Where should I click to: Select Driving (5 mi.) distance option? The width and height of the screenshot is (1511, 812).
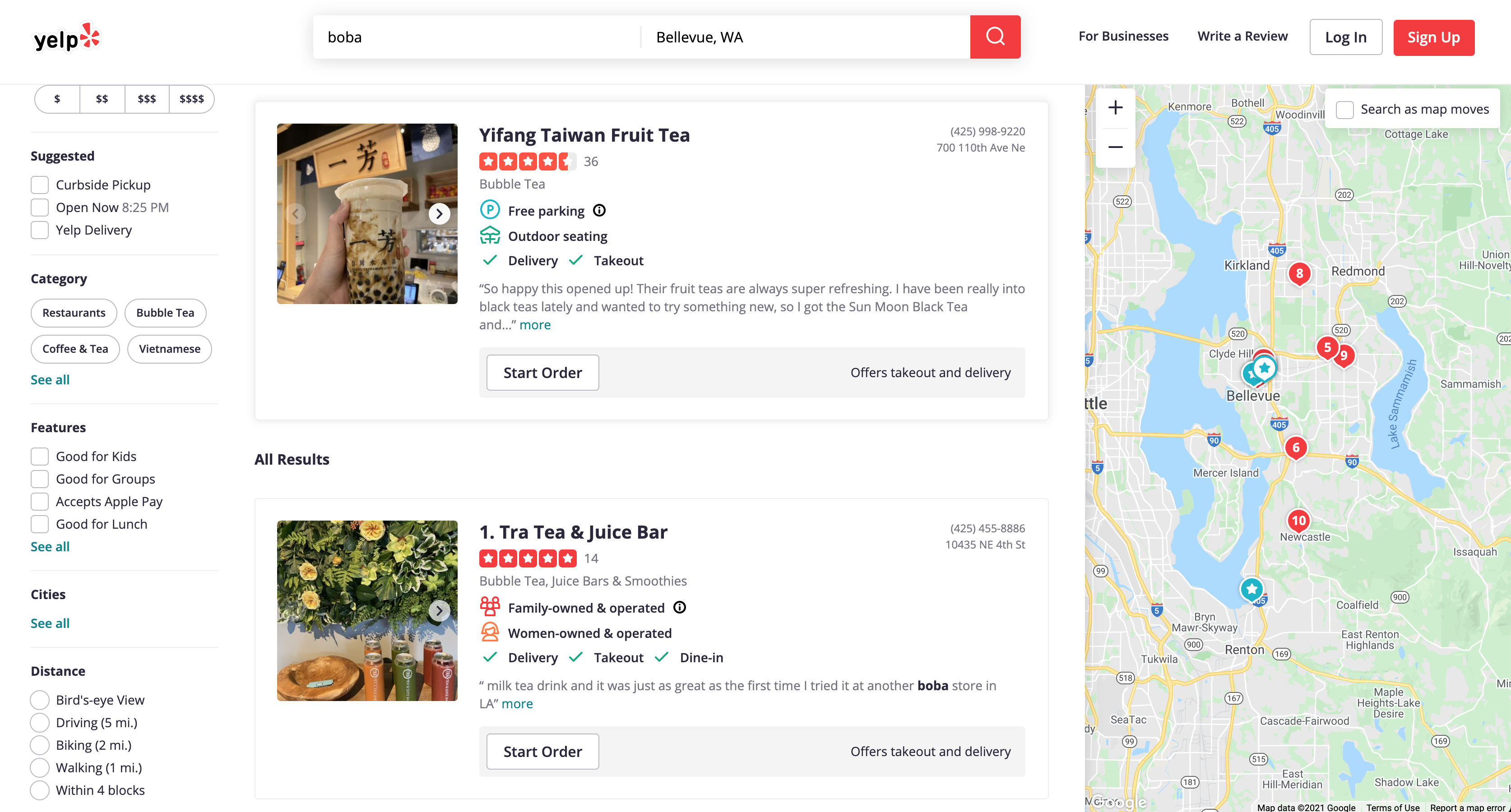40,722
